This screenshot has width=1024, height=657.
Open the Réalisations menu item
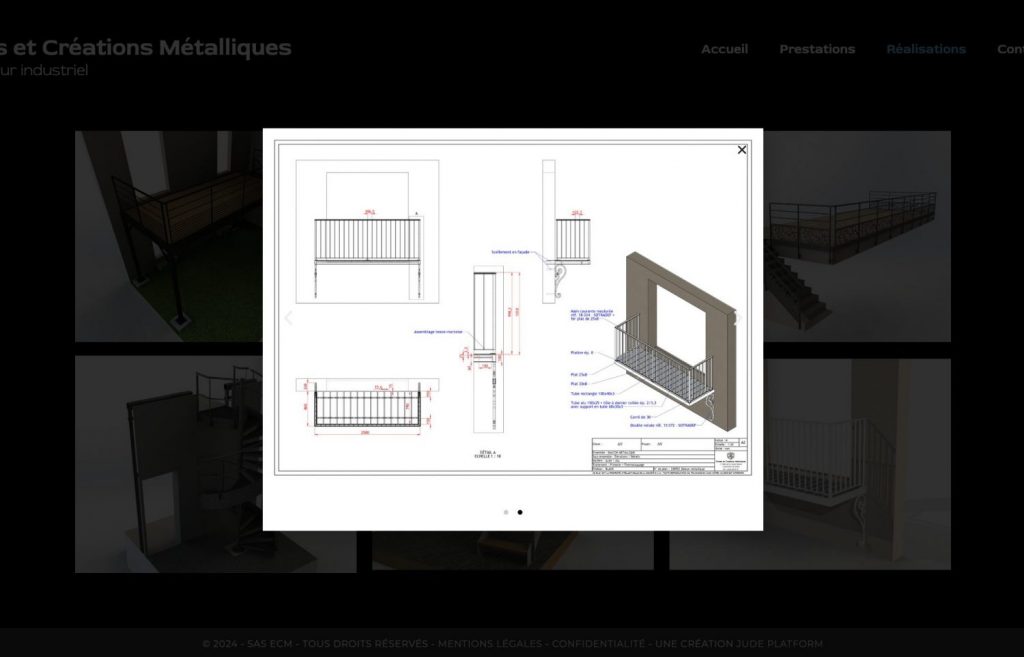(925, 49)
